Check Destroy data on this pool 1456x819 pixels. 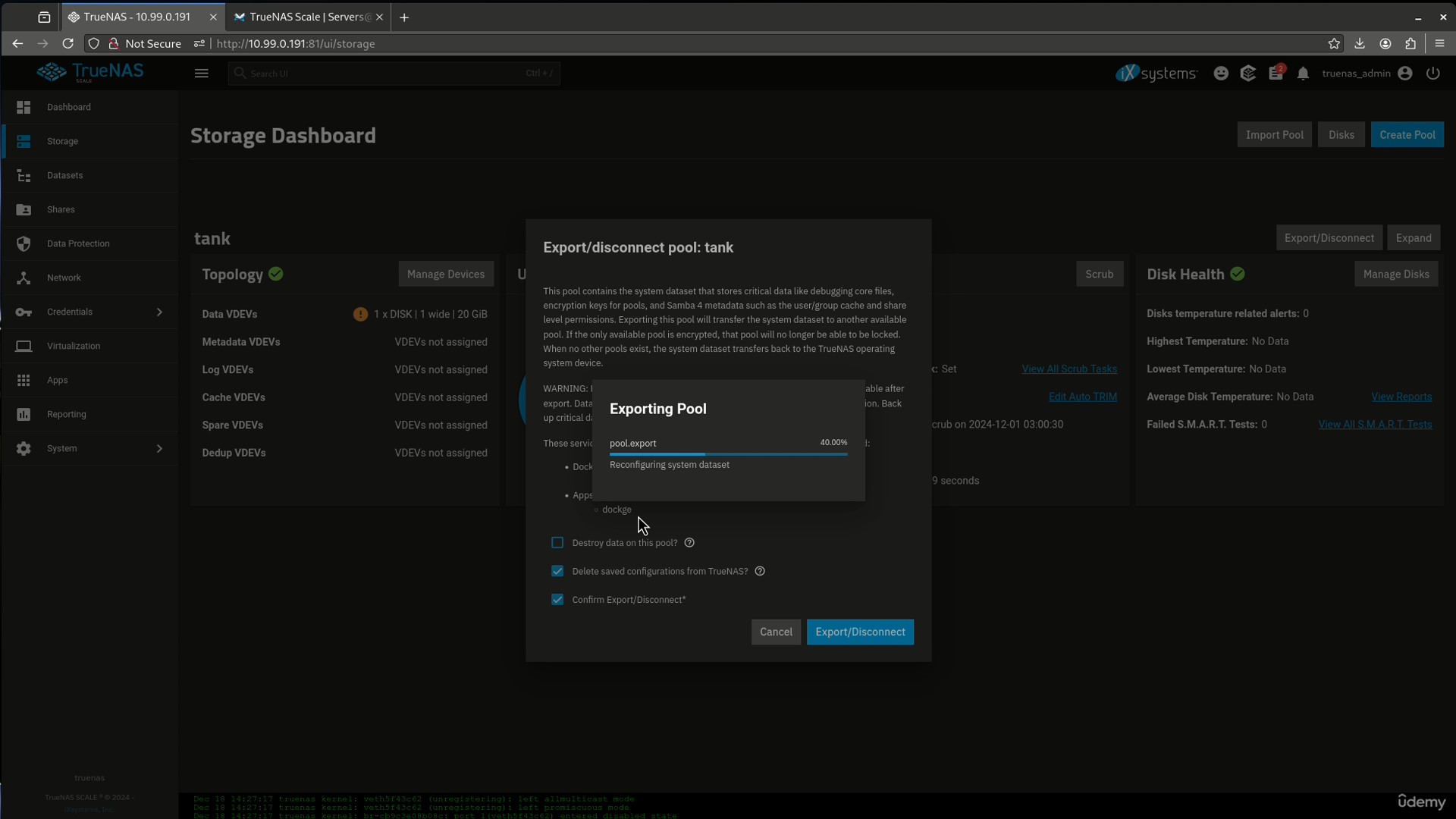[557, 543]
